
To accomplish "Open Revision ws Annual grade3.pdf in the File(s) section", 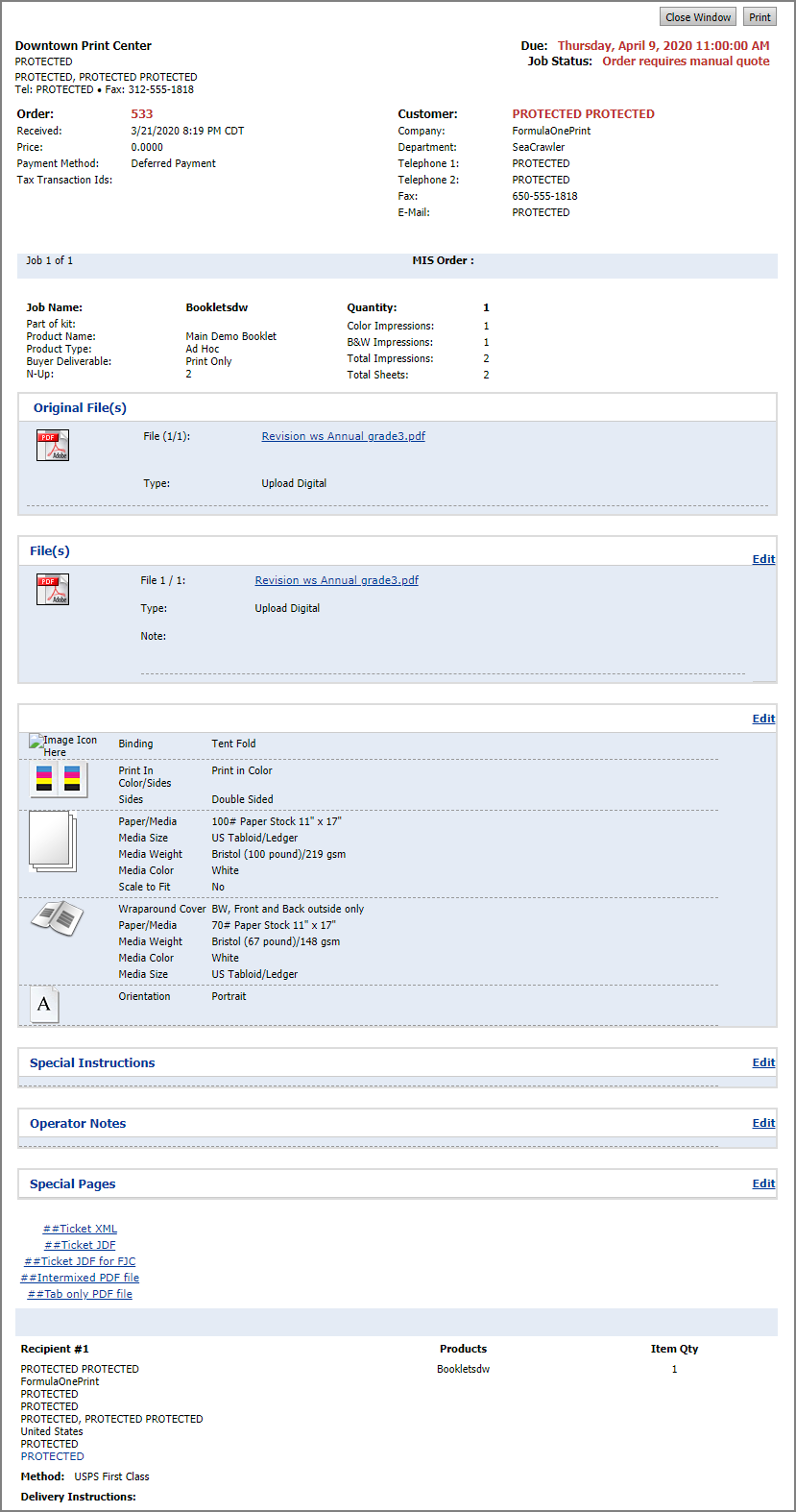I will pyautogui.click(x=337, y=580).
